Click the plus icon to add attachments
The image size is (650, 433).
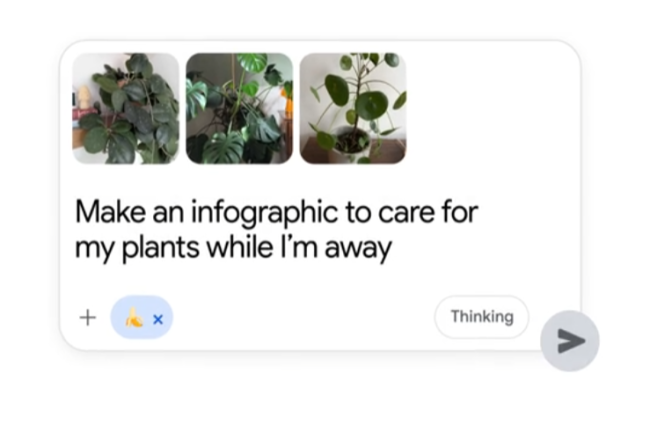point(88,318)
